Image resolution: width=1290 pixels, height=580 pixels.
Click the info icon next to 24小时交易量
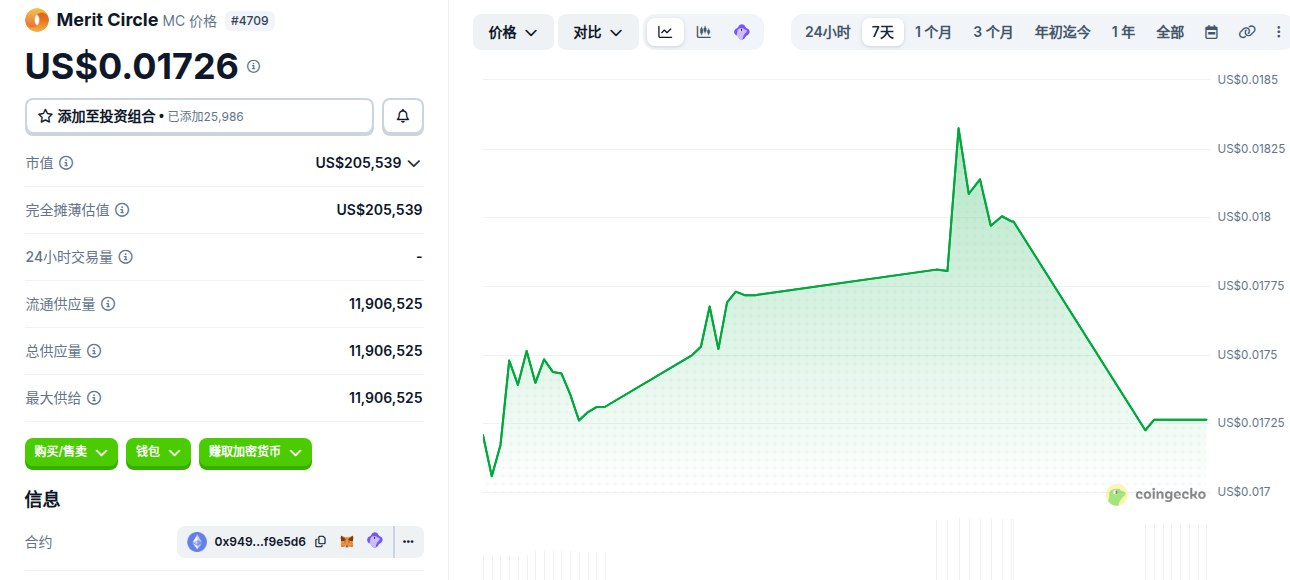coord(126,257)
